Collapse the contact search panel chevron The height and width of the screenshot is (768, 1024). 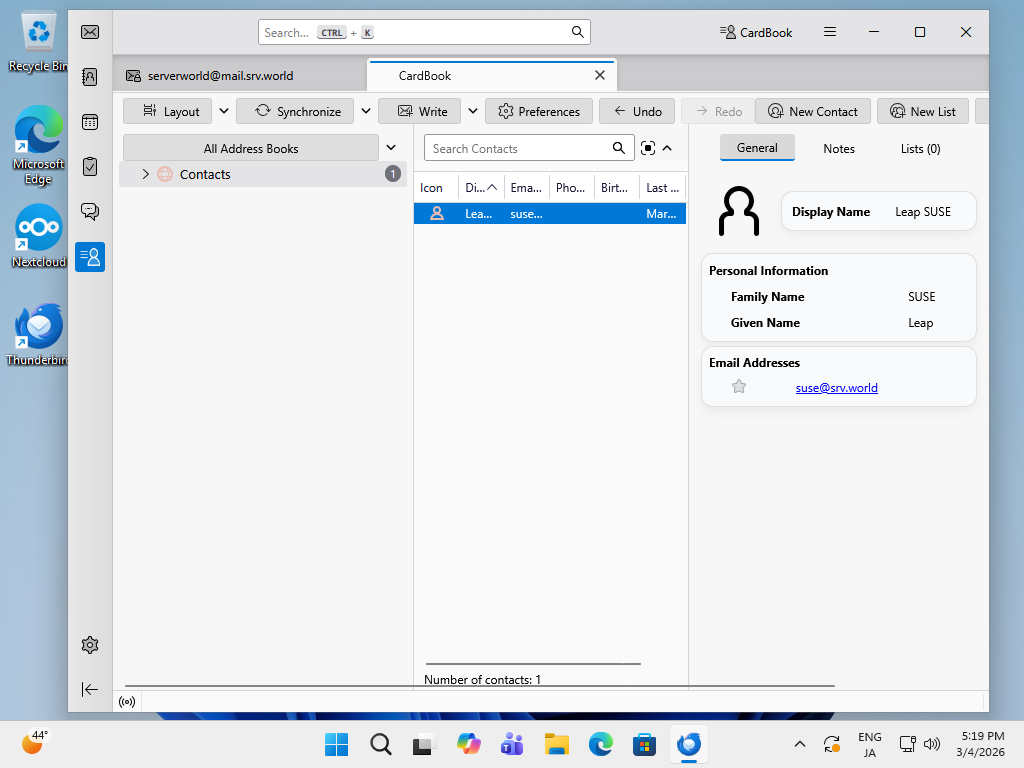667,148
